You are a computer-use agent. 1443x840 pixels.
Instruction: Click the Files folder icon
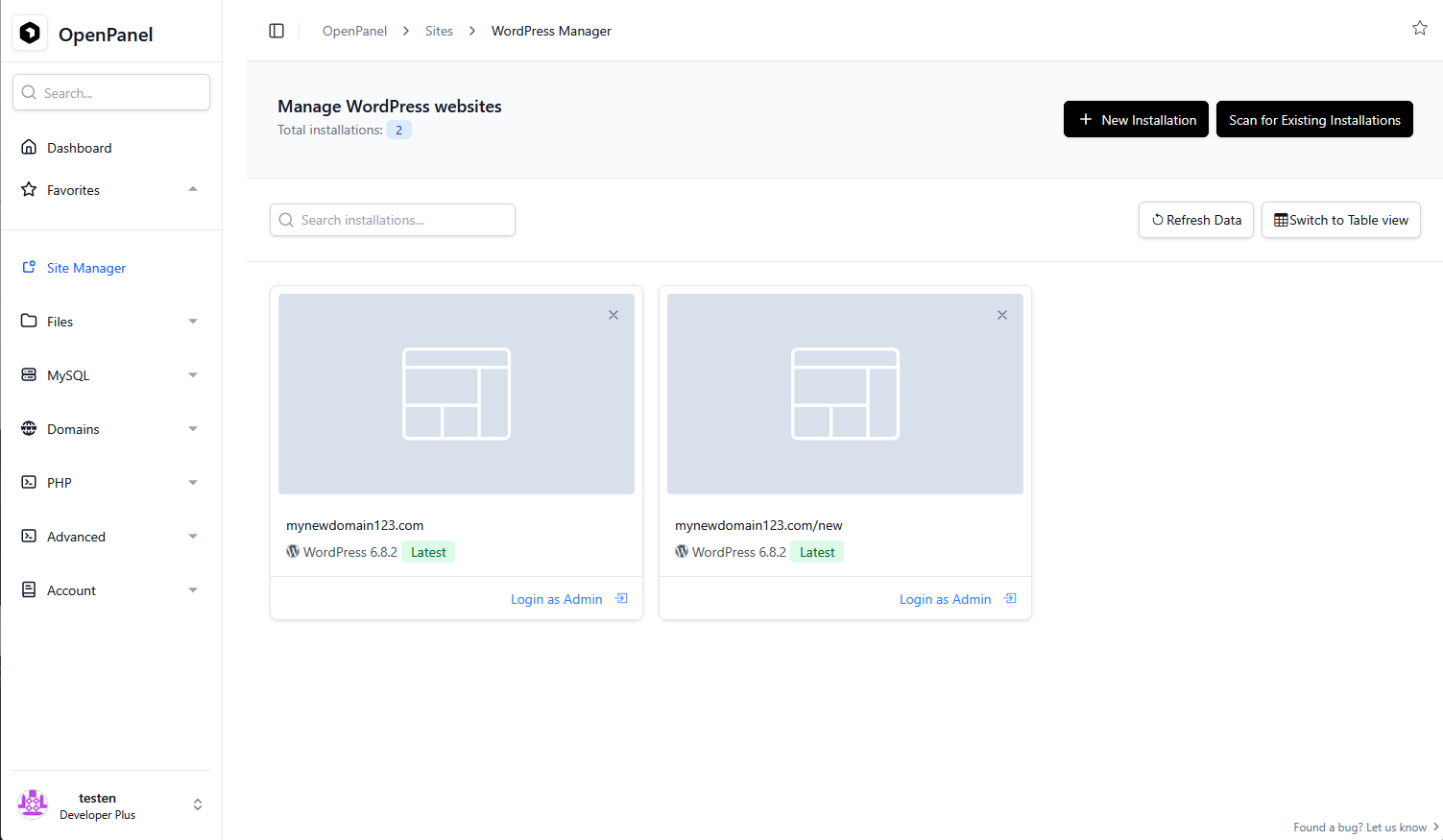29,321
